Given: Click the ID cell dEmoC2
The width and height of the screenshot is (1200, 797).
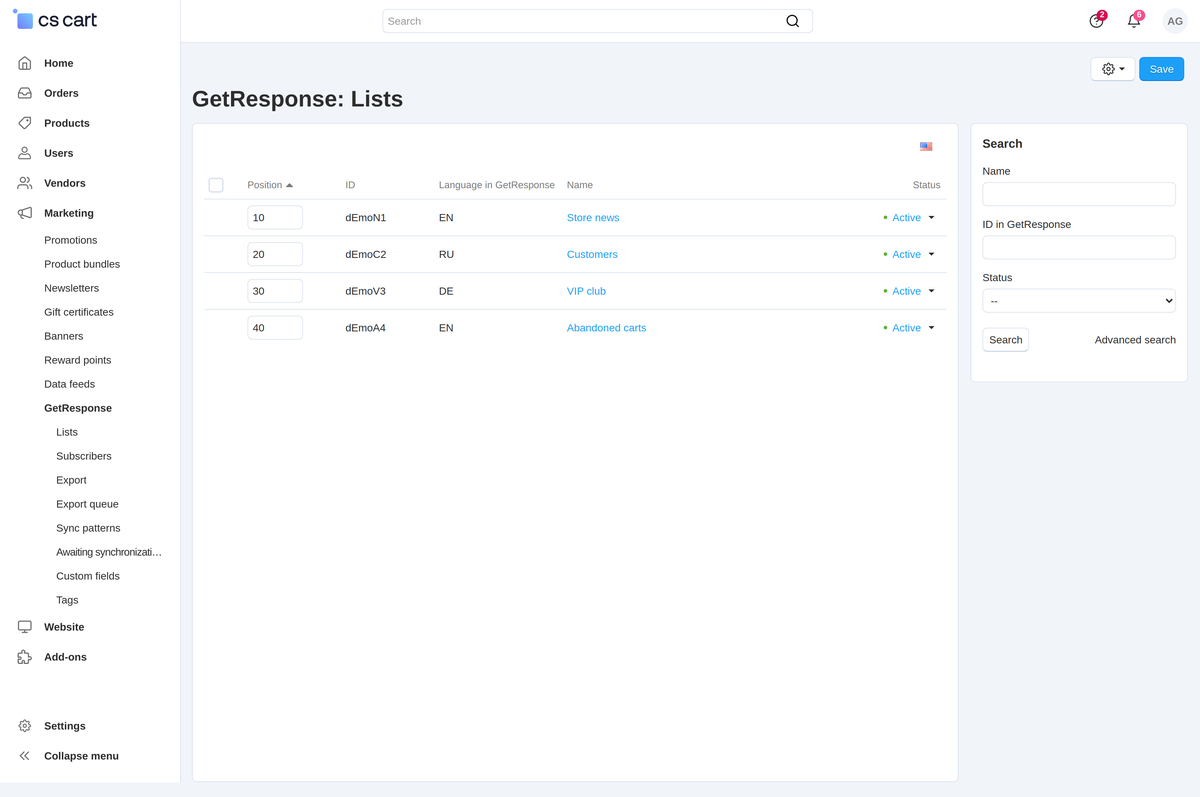Looking at the screenshot, I should pyautogui.click(x=366, y=254).
